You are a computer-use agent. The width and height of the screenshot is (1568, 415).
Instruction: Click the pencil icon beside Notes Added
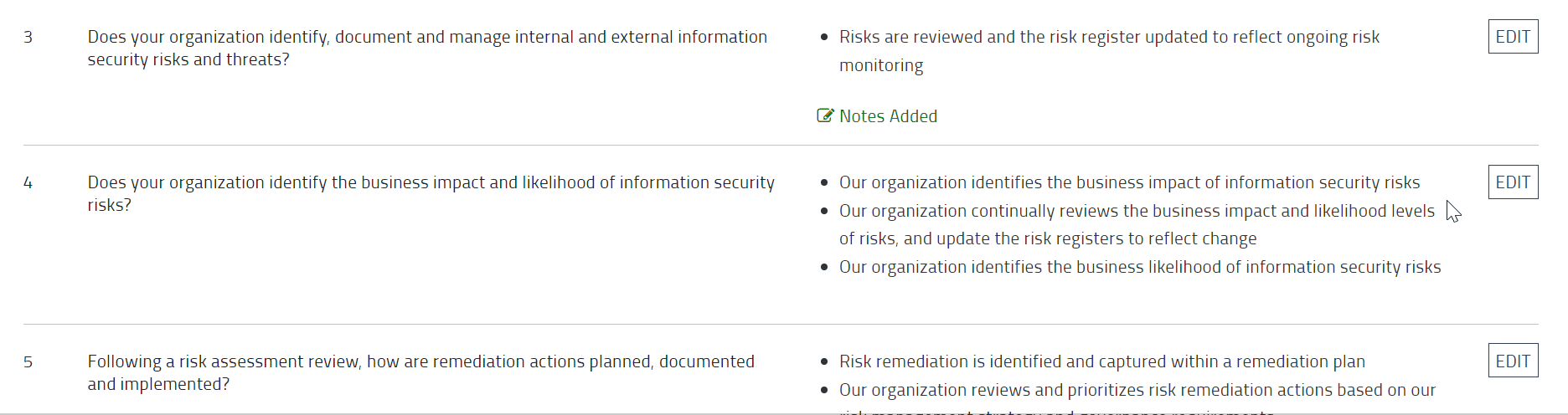coord(825,116)
